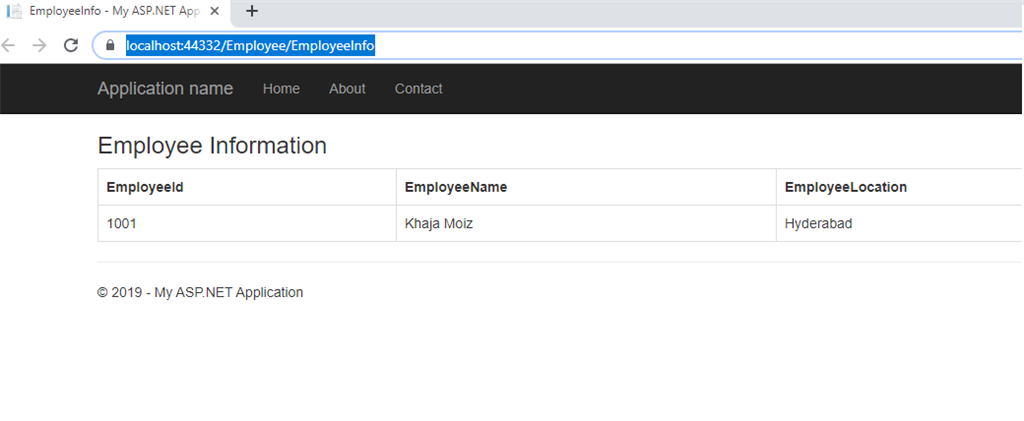Click the forward navigation arrow
This screenshot has width=1024, height=421.
click(39, 45)
